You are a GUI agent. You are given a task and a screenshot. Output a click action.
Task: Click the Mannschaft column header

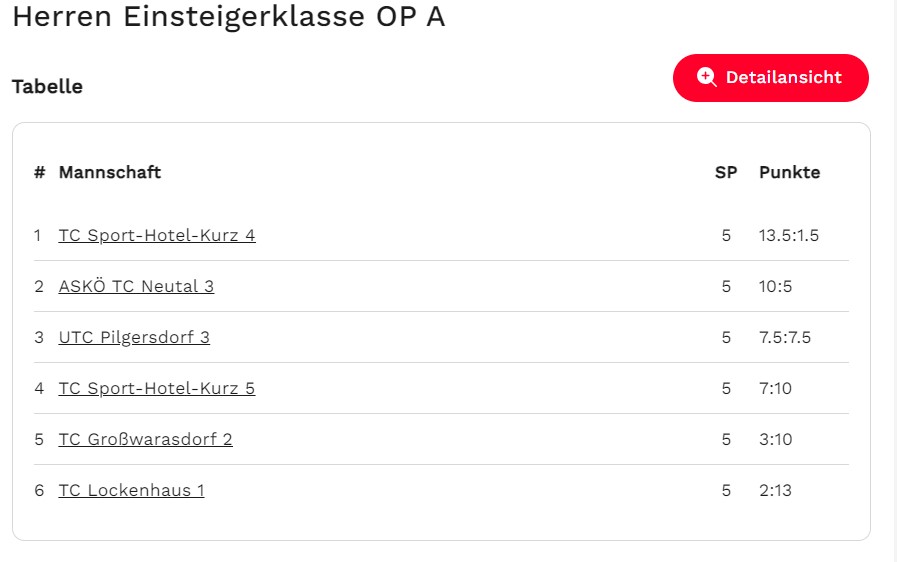pos(110,172)
